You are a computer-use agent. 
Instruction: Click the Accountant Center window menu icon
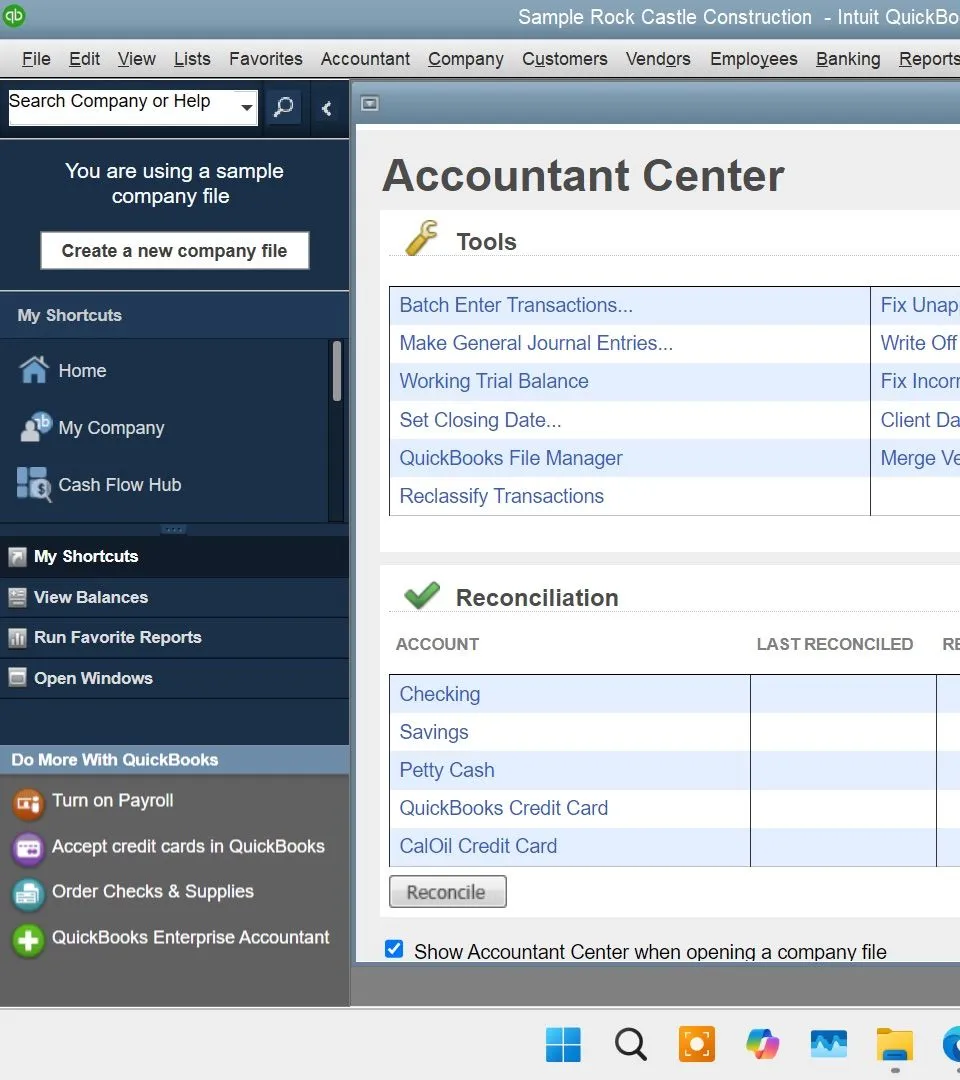point(370,103)
